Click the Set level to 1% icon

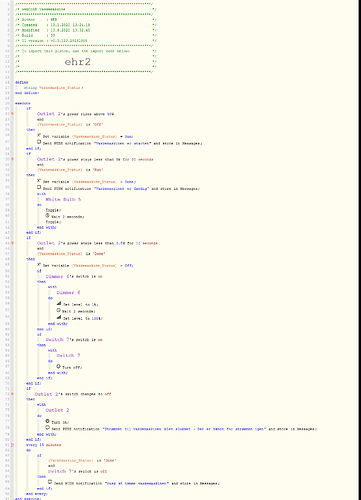coord(59,304)
